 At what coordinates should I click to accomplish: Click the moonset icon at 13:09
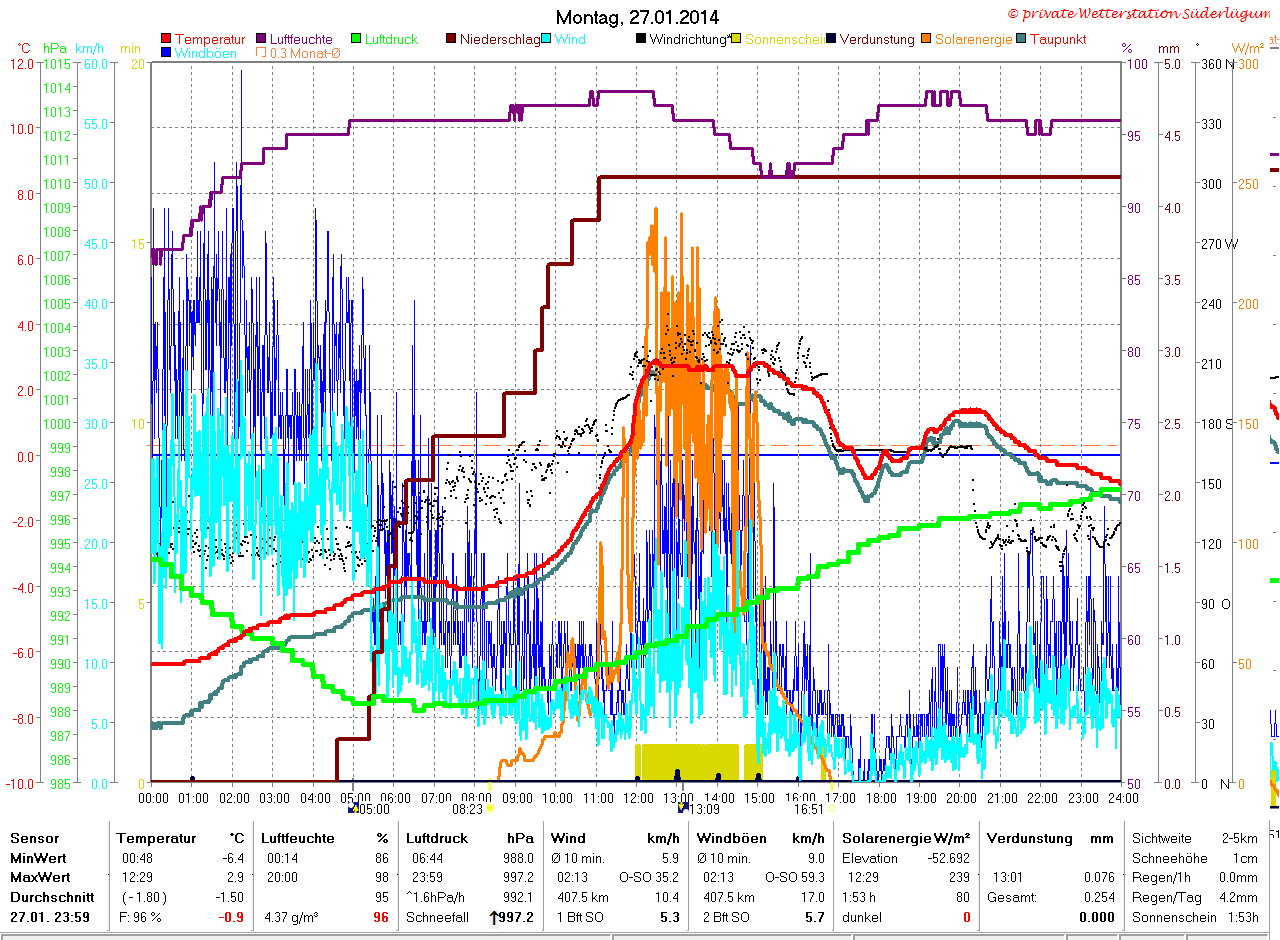click(x=684, y=808)
